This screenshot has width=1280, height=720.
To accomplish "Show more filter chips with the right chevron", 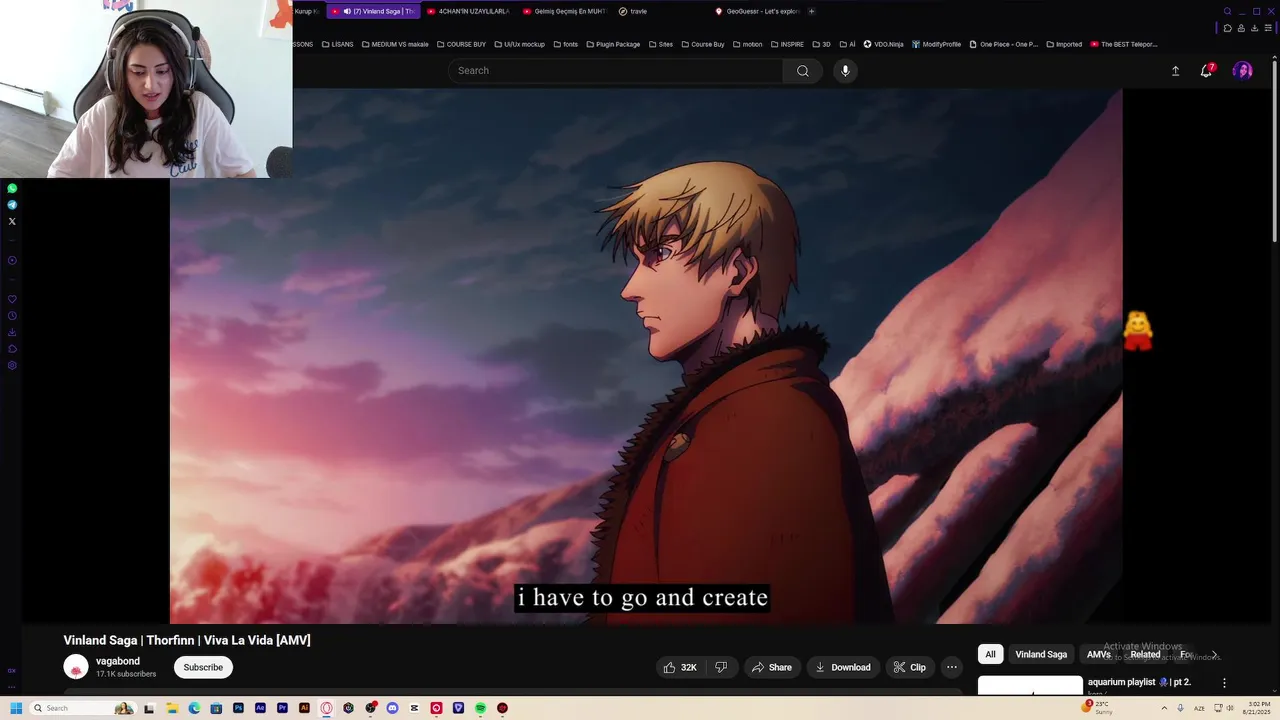I will tap(1214, 655).
